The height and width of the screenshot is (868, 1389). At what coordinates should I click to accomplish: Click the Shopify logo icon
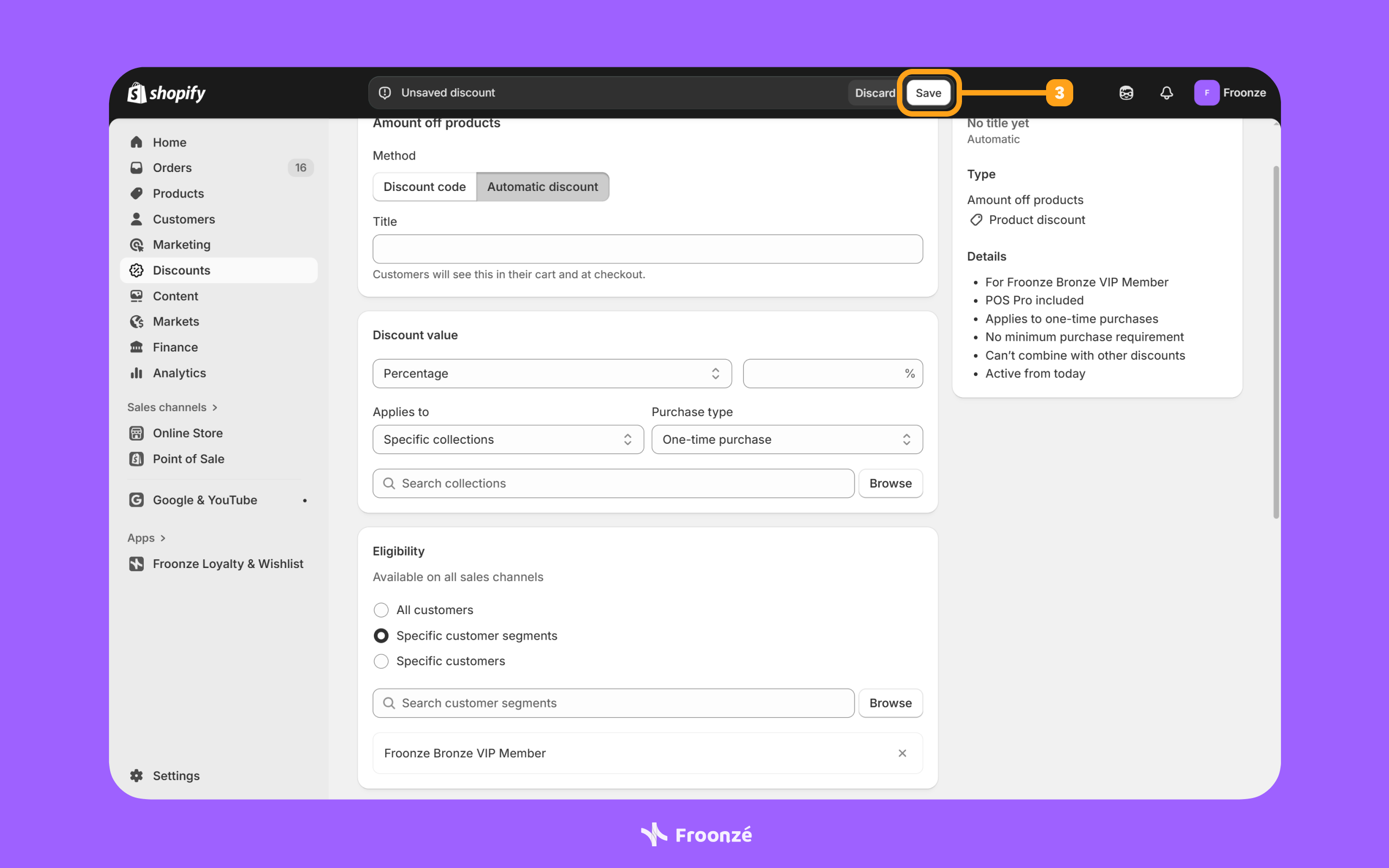click(137, 92)
